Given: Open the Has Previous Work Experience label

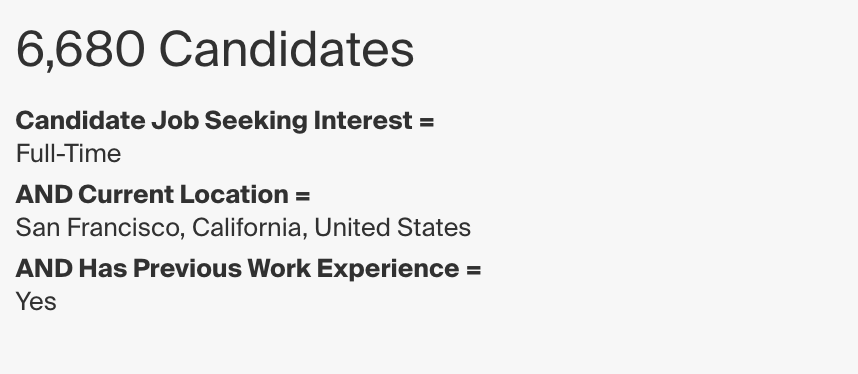Looking at the screenshot, I should click(x=269, y=268).
